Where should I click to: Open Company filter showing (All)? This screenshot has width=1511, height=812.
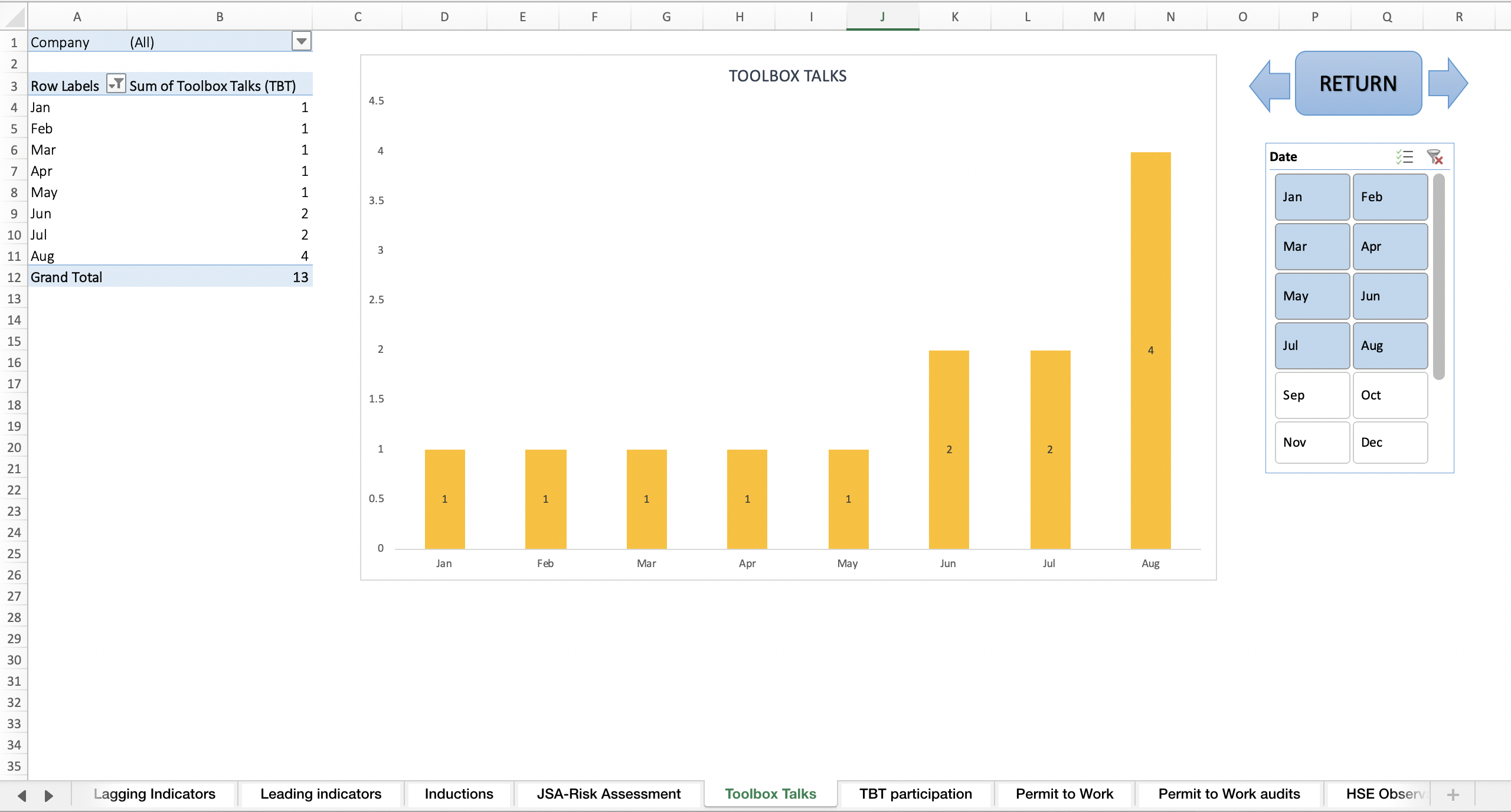point(301,41)
